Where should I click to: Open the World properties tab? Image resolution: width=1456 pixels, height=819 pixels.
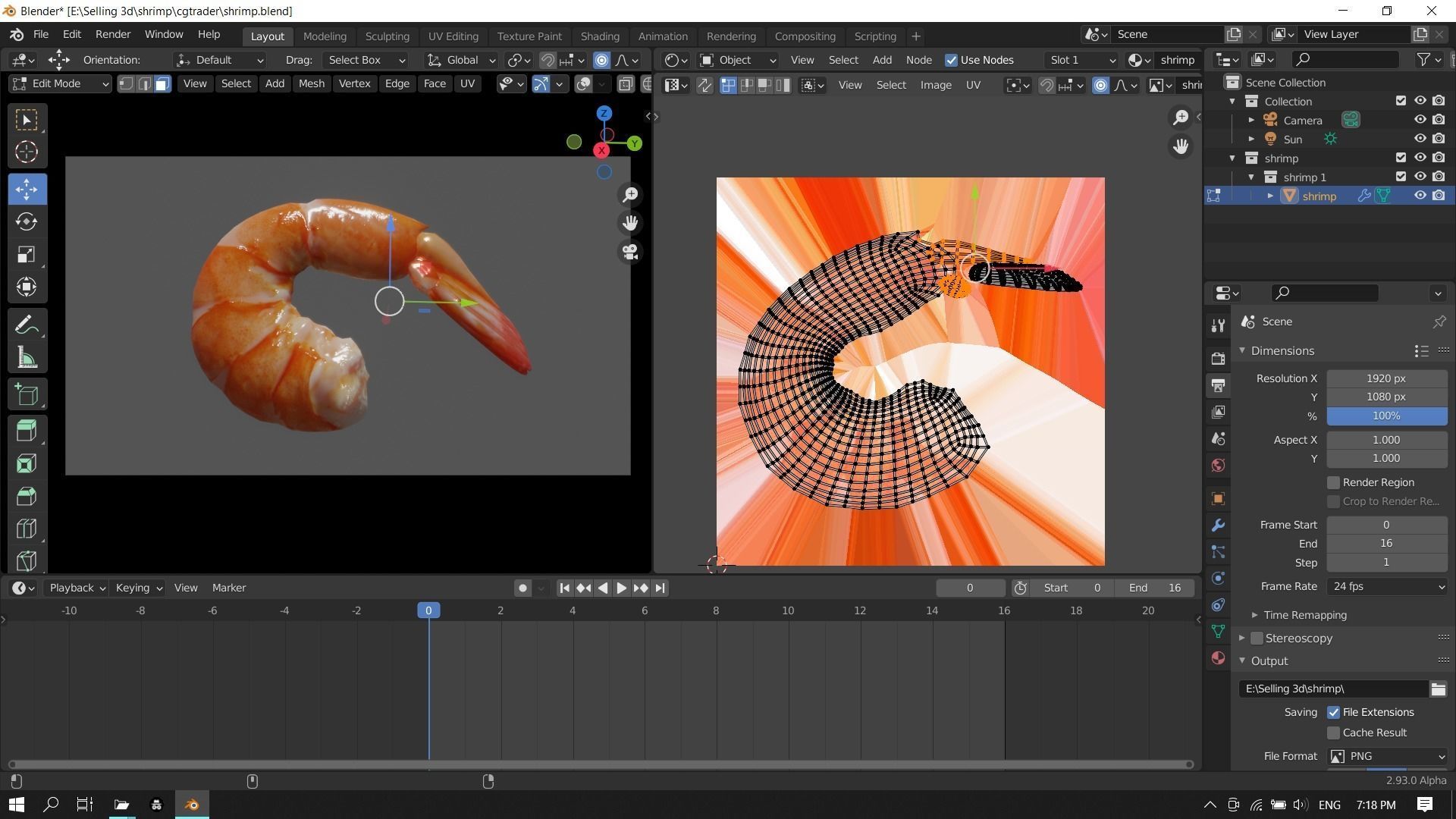coord(1218,465)
